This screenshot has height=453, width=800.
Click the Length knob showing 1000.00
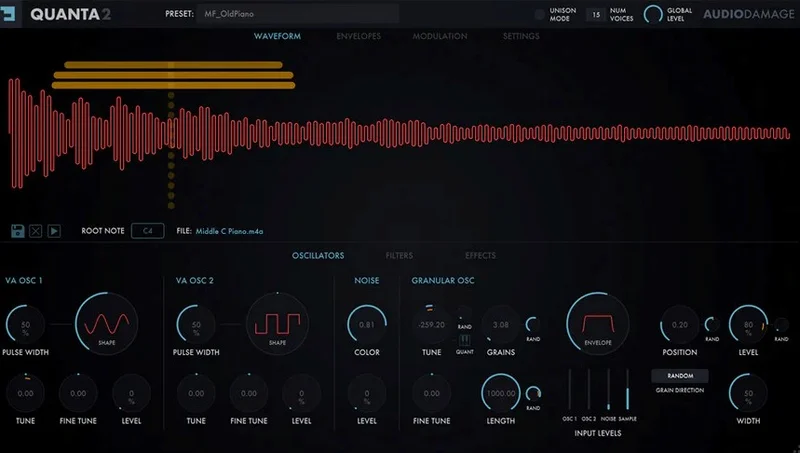click(x=501, y=393)
